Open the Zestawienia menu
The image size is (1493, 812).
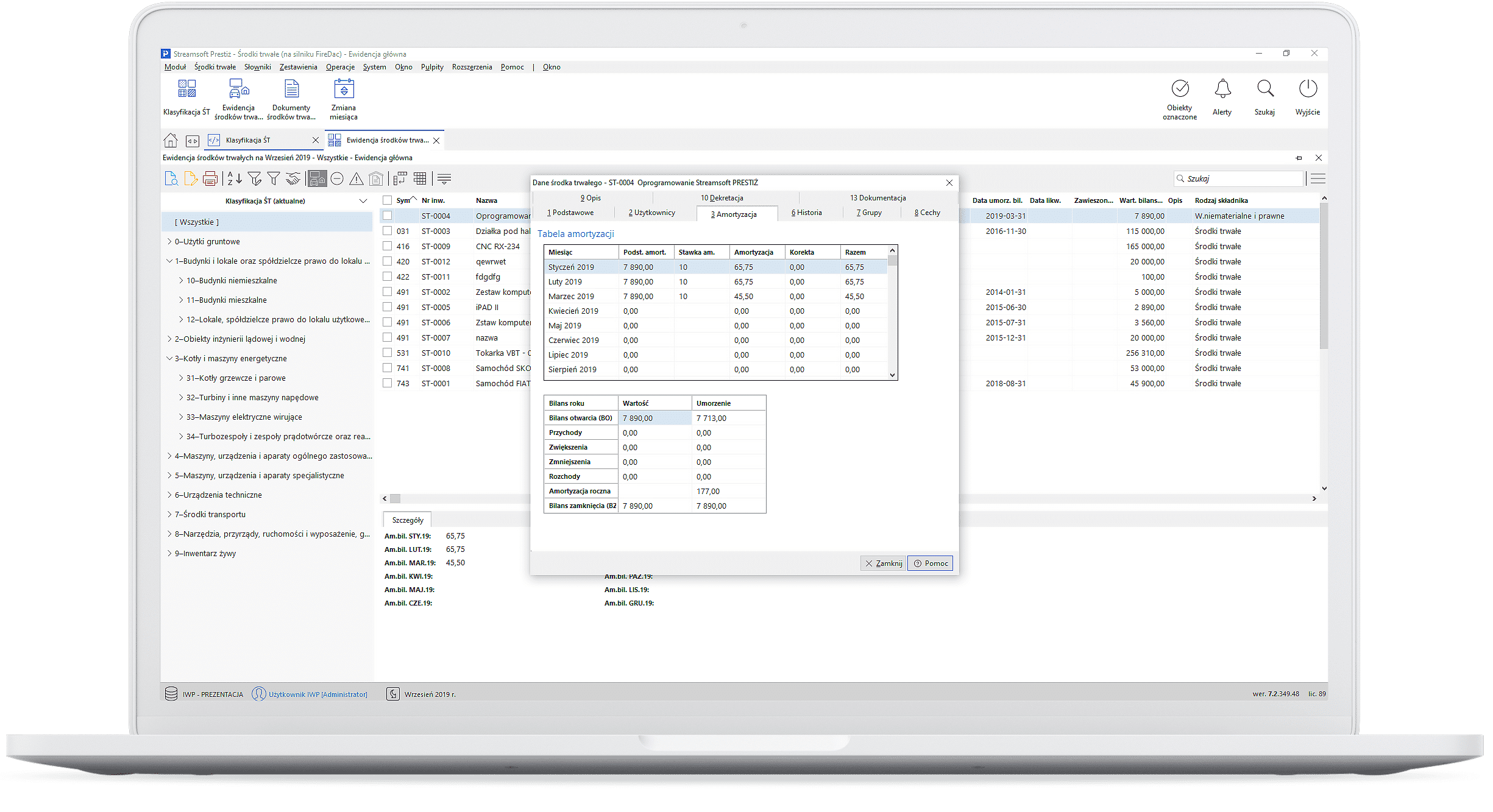pos(298,67)
